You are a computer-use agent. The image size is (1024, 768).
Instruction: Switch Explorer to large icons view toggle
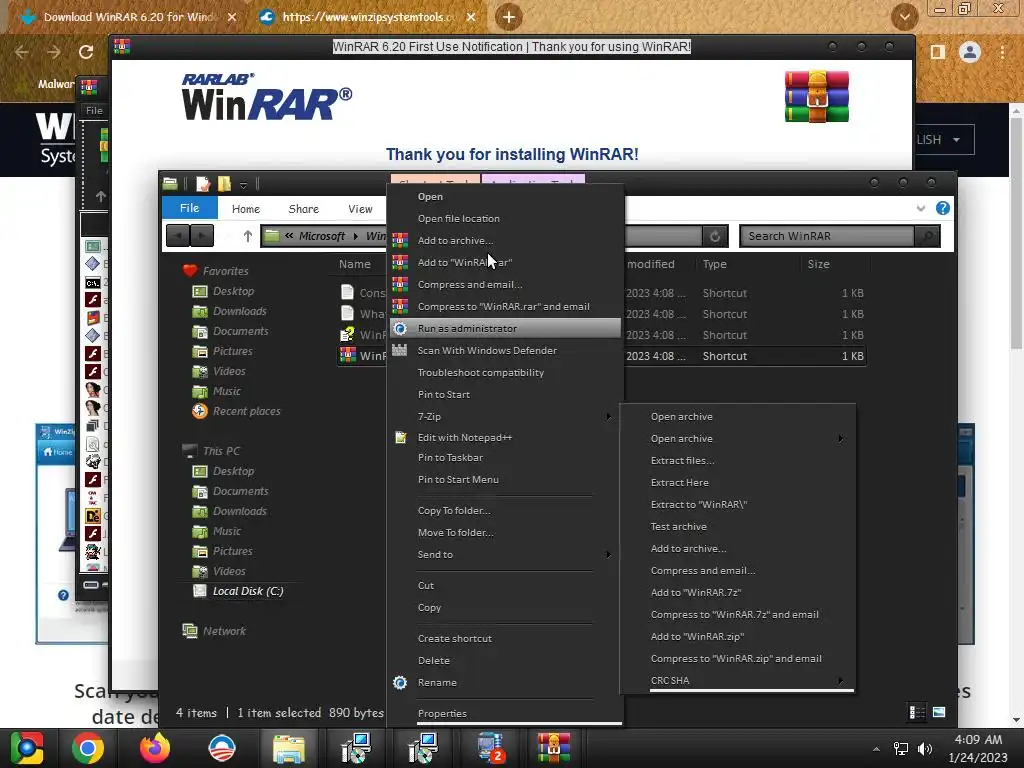(x=939, y=712)
